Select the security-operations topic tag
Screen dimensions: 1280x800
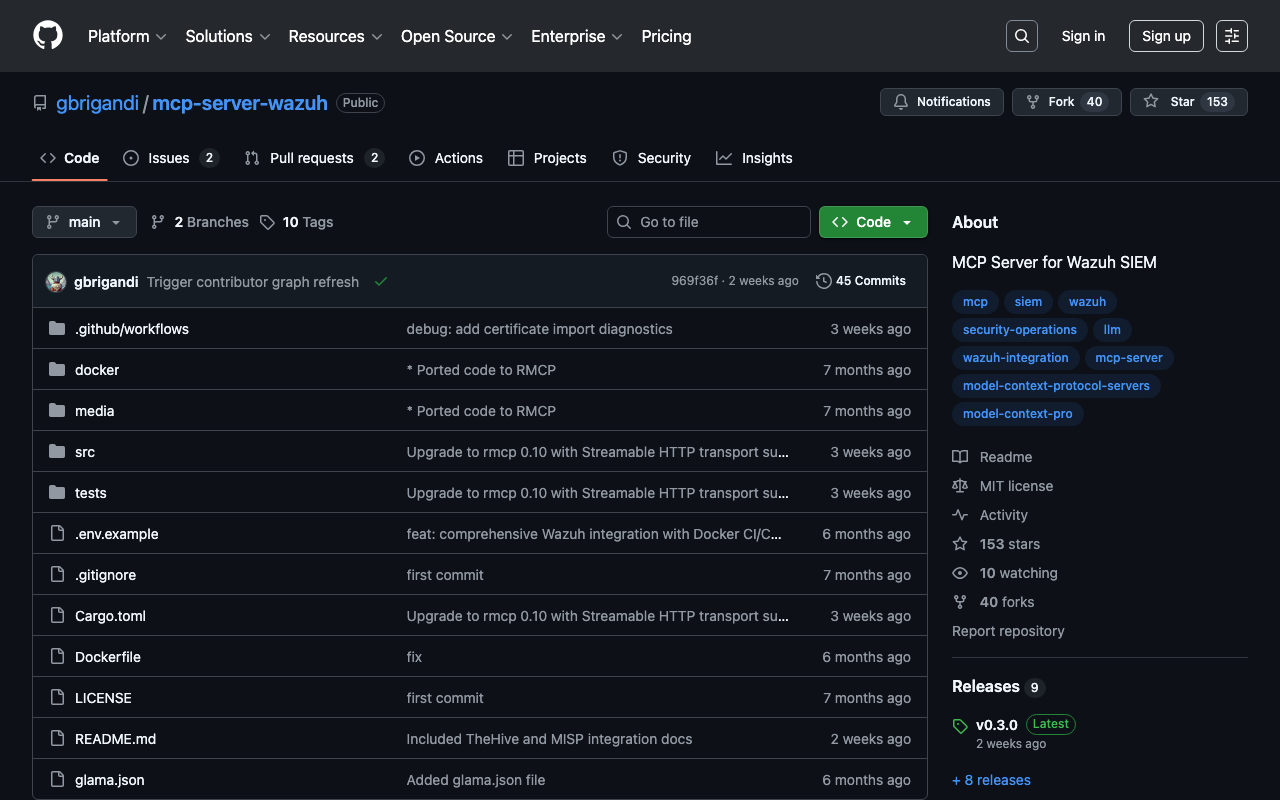point(1019,330)
